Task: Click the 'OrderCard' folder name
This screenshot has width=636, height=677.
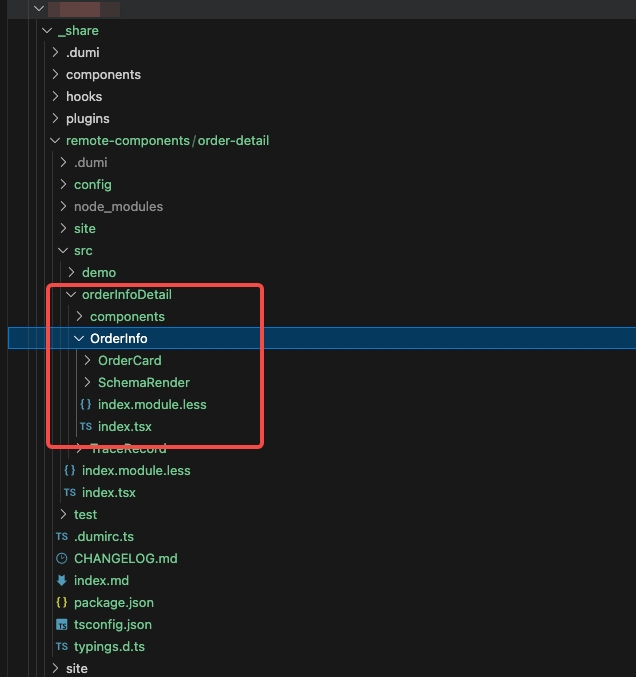Action: (130, 361)
